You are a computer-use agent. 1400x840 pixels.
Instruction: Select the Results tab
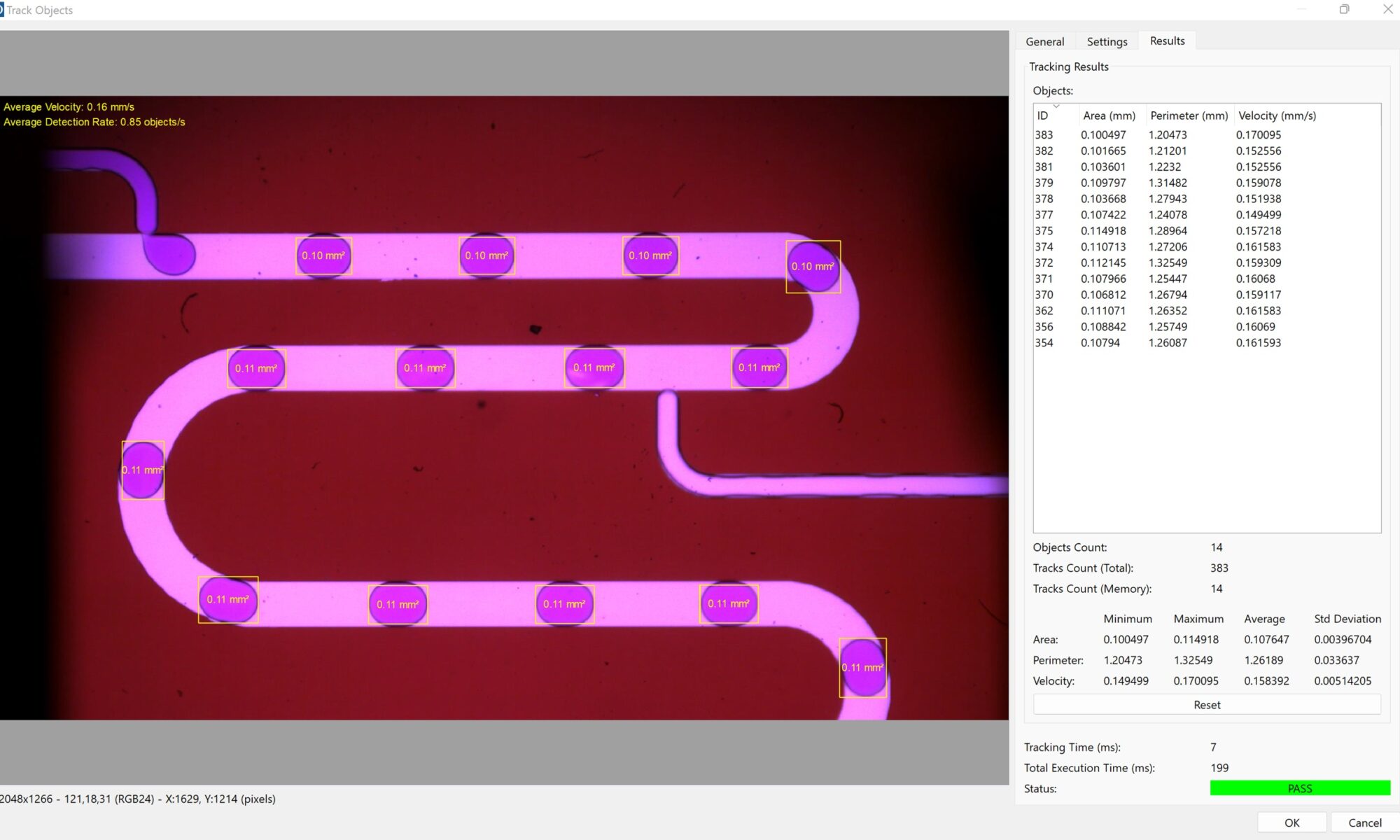tap(1167, 41)
